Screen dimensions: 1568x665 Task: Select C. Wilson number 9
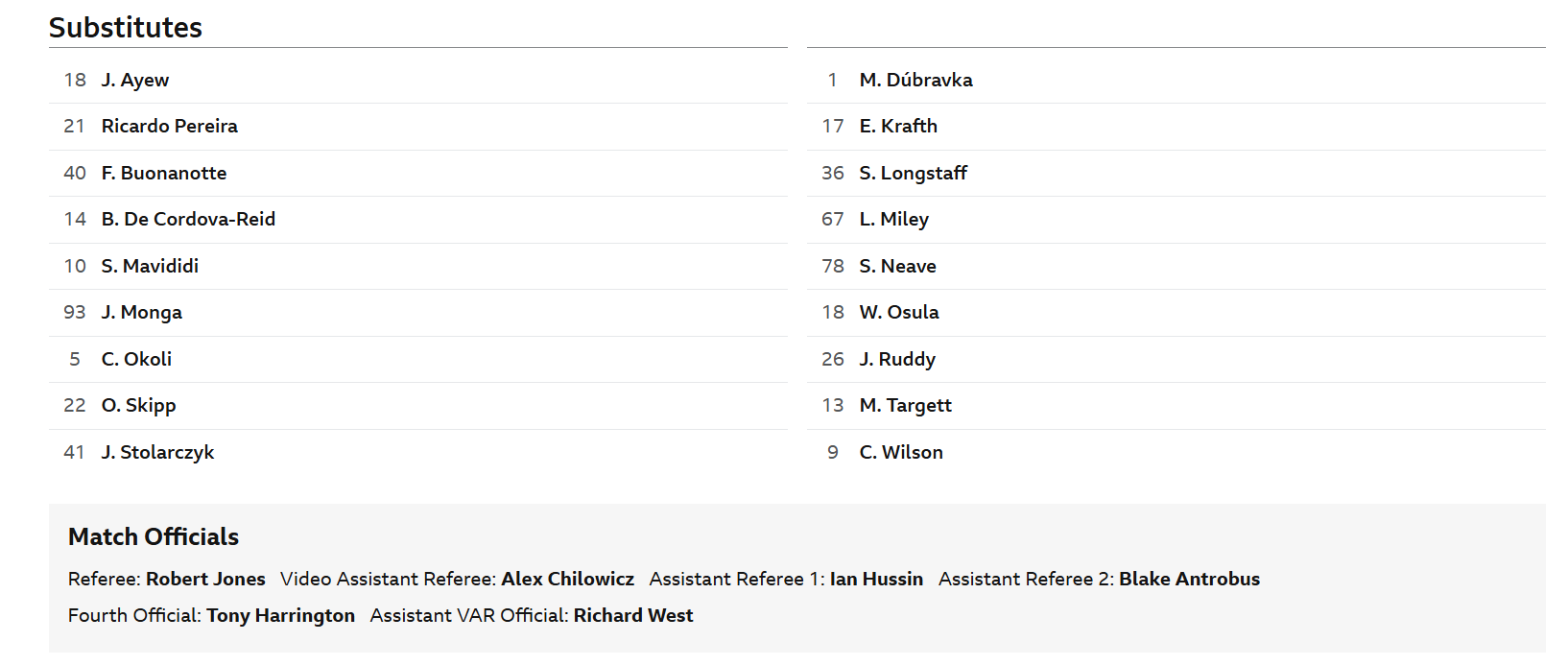[833, 452]
